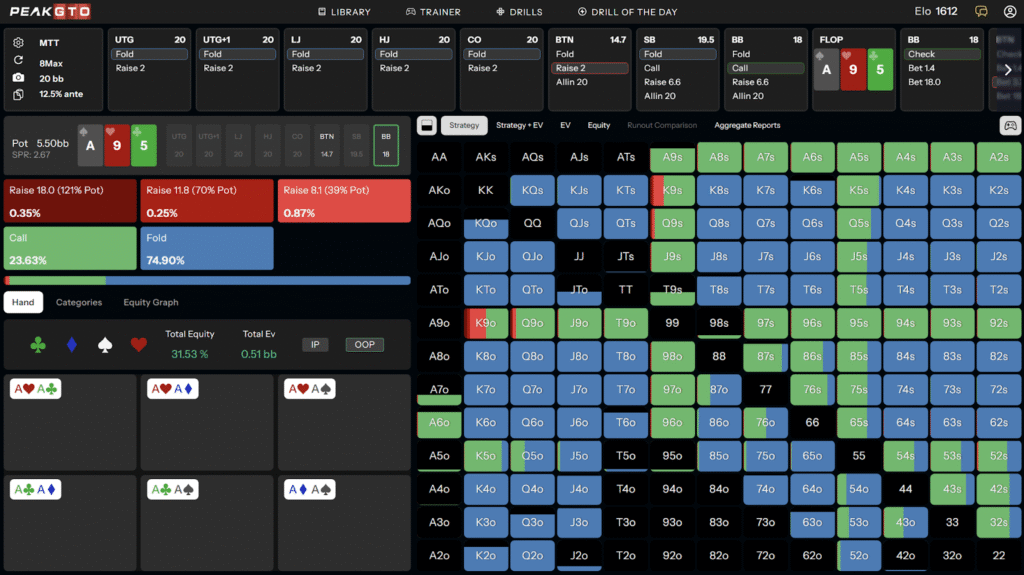This screenshot has width=1024, height=575.
Task: Open the Aggregate Reports view
Action: pos(747,126)
